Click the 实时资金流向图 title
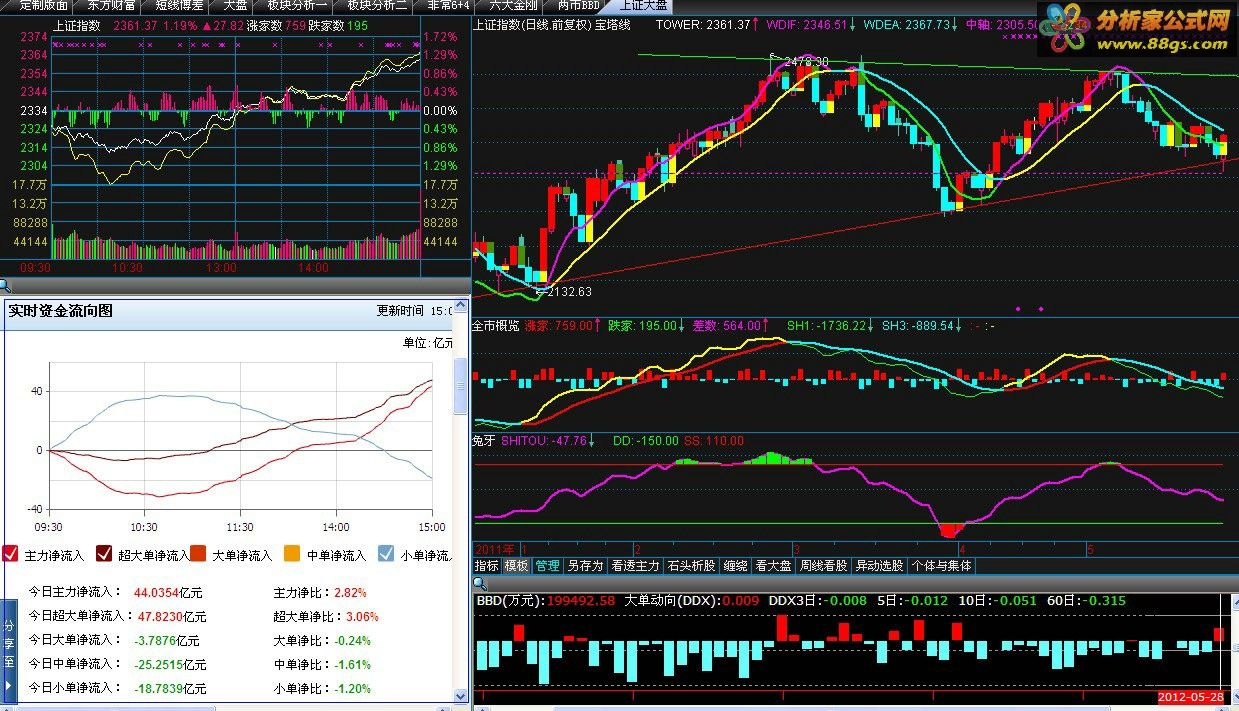The height and width of the screenshot is (711, 1239). [x=60, y=311]
